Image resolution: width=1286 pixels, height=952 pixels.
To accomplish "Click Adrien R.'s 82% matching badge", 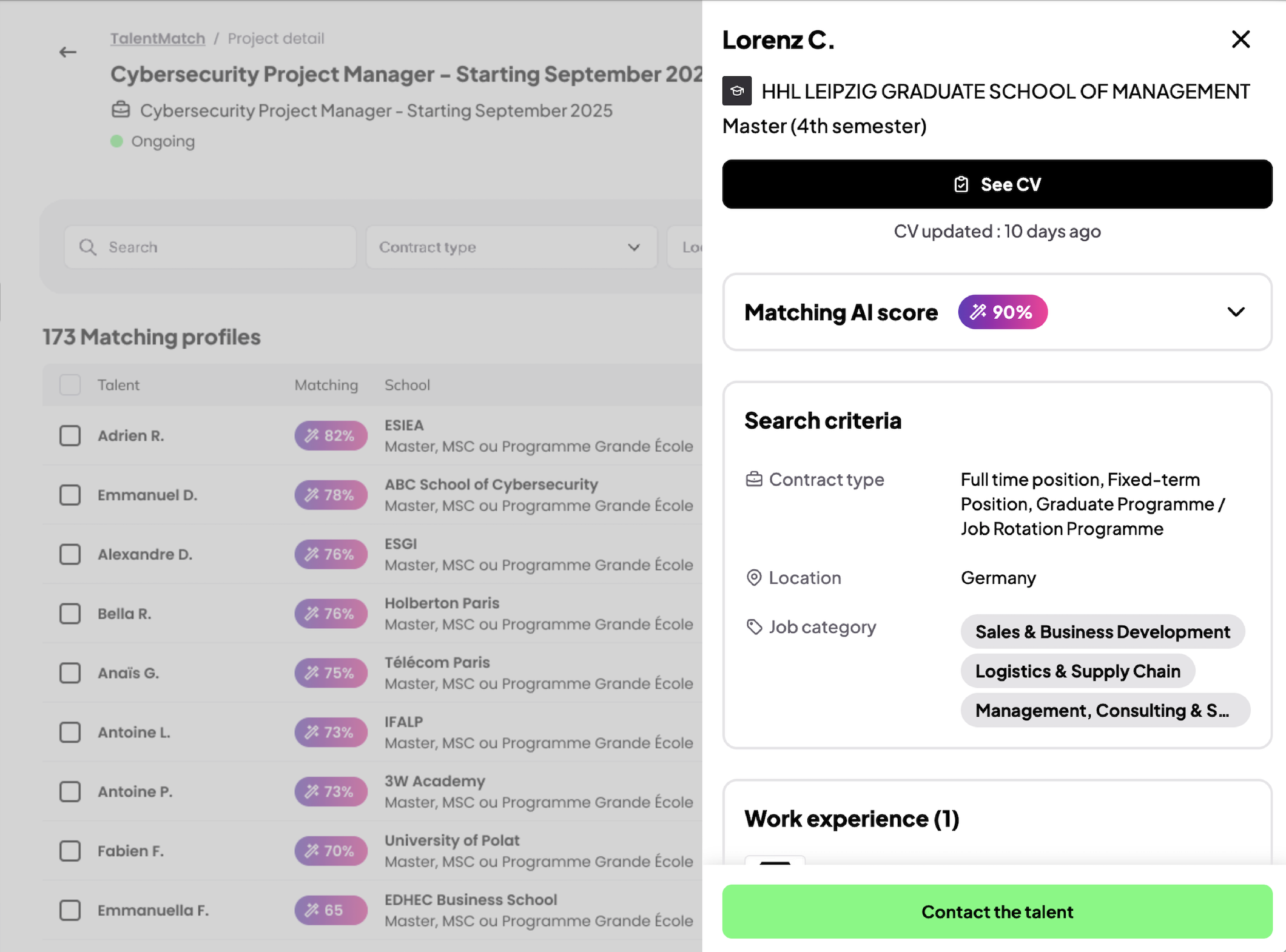I will coord(331,436).
